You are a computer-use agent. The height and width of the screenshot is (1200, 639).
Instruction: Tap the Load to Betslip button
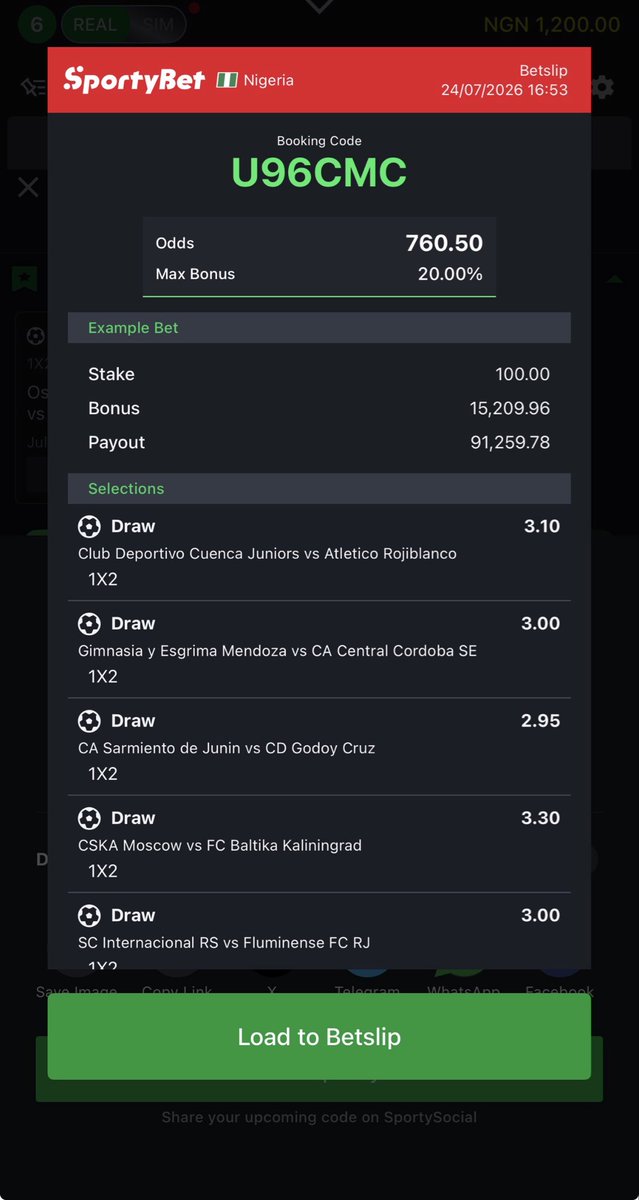coord(319,1036)
